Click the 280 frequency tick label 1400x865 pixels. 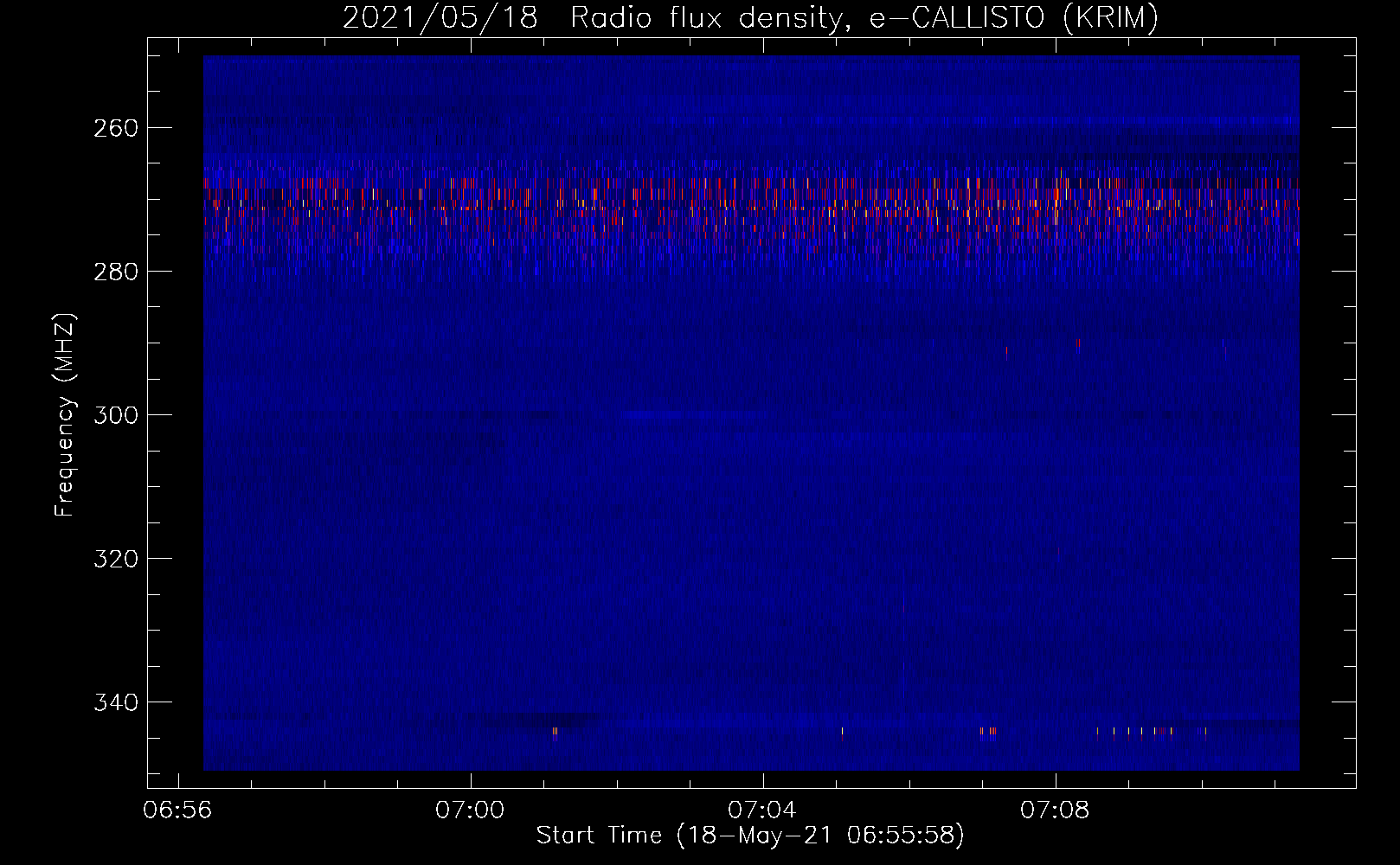116,272
